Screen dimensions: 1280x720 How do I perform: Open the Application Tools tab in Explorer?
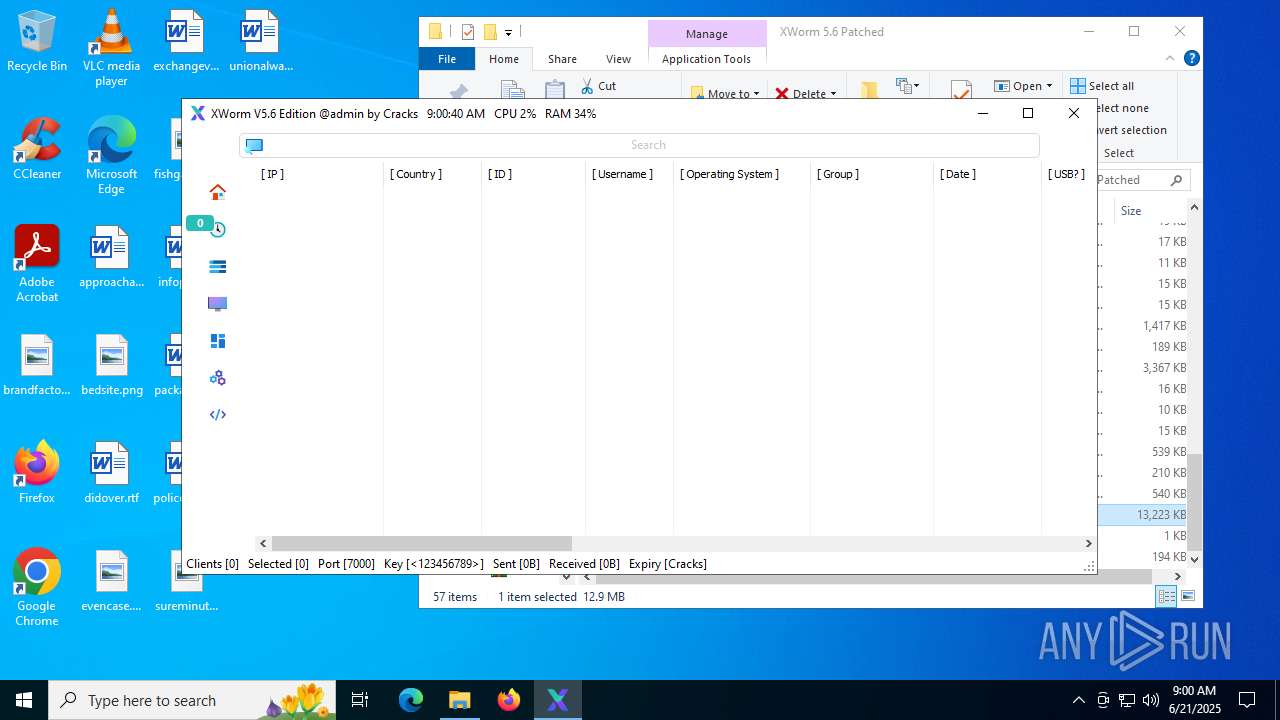click(706, 59)
